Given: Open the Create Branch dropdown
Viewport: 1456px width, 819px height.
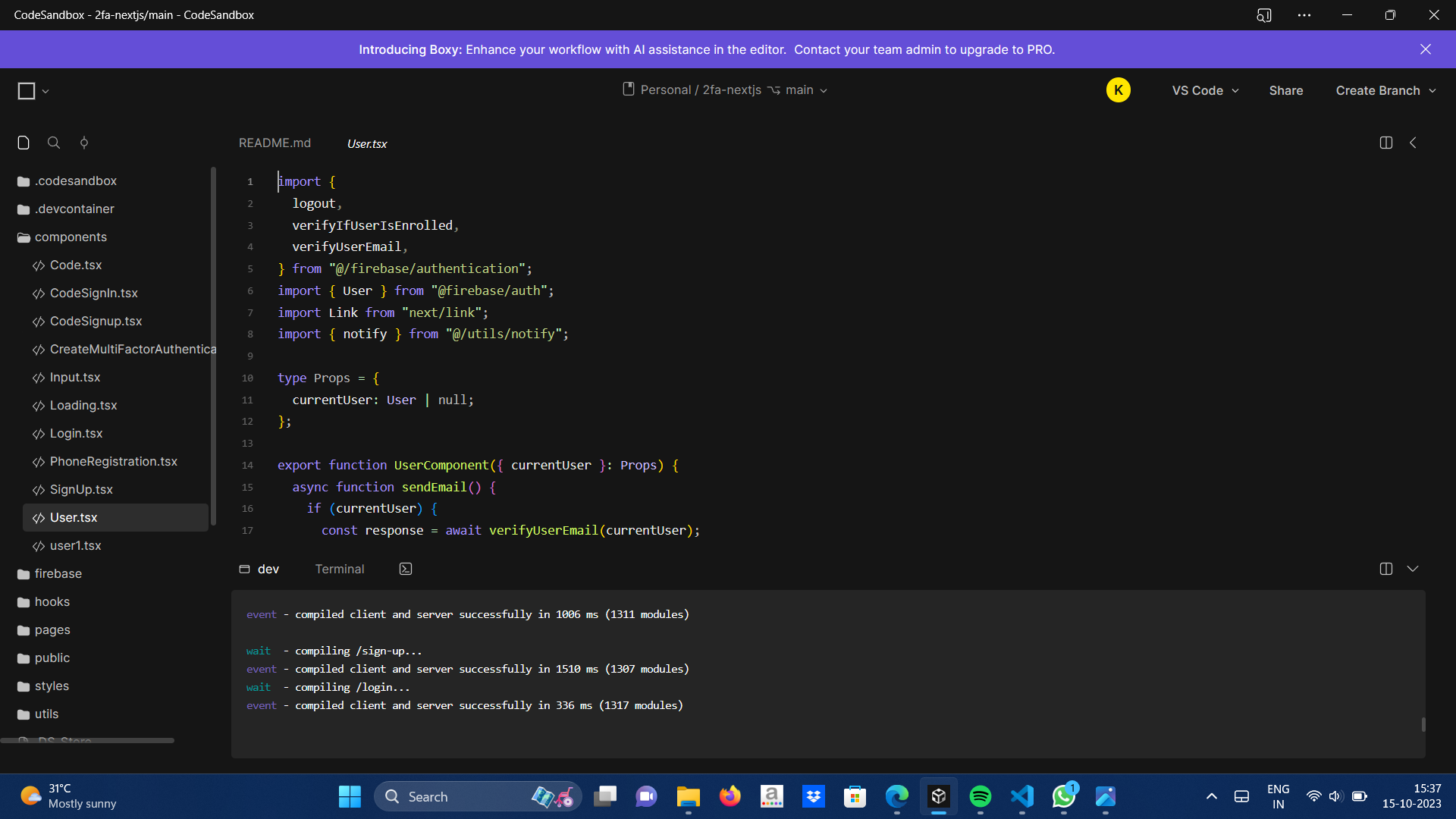Looking at the screenshot, I should (1385, 90).
